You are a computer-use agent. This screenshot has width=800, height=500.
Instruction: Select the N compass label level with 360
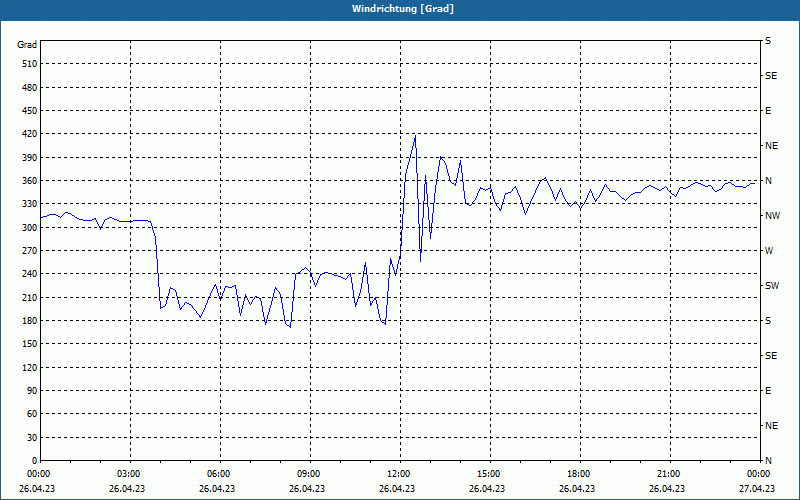click(x=768, y=181)
